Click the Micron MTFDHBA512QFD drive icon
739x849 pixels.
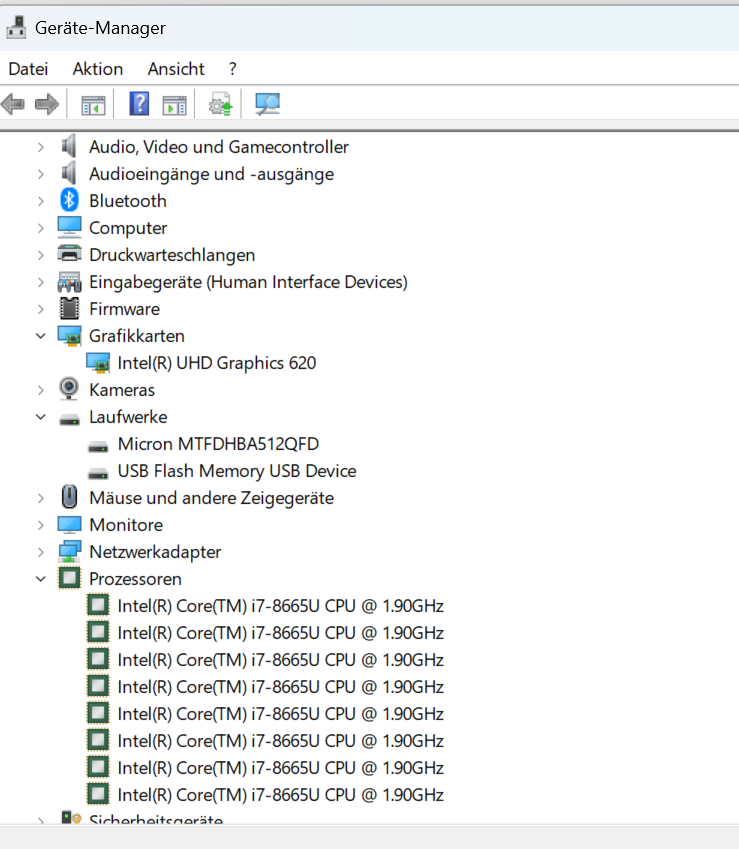point(98,447)
